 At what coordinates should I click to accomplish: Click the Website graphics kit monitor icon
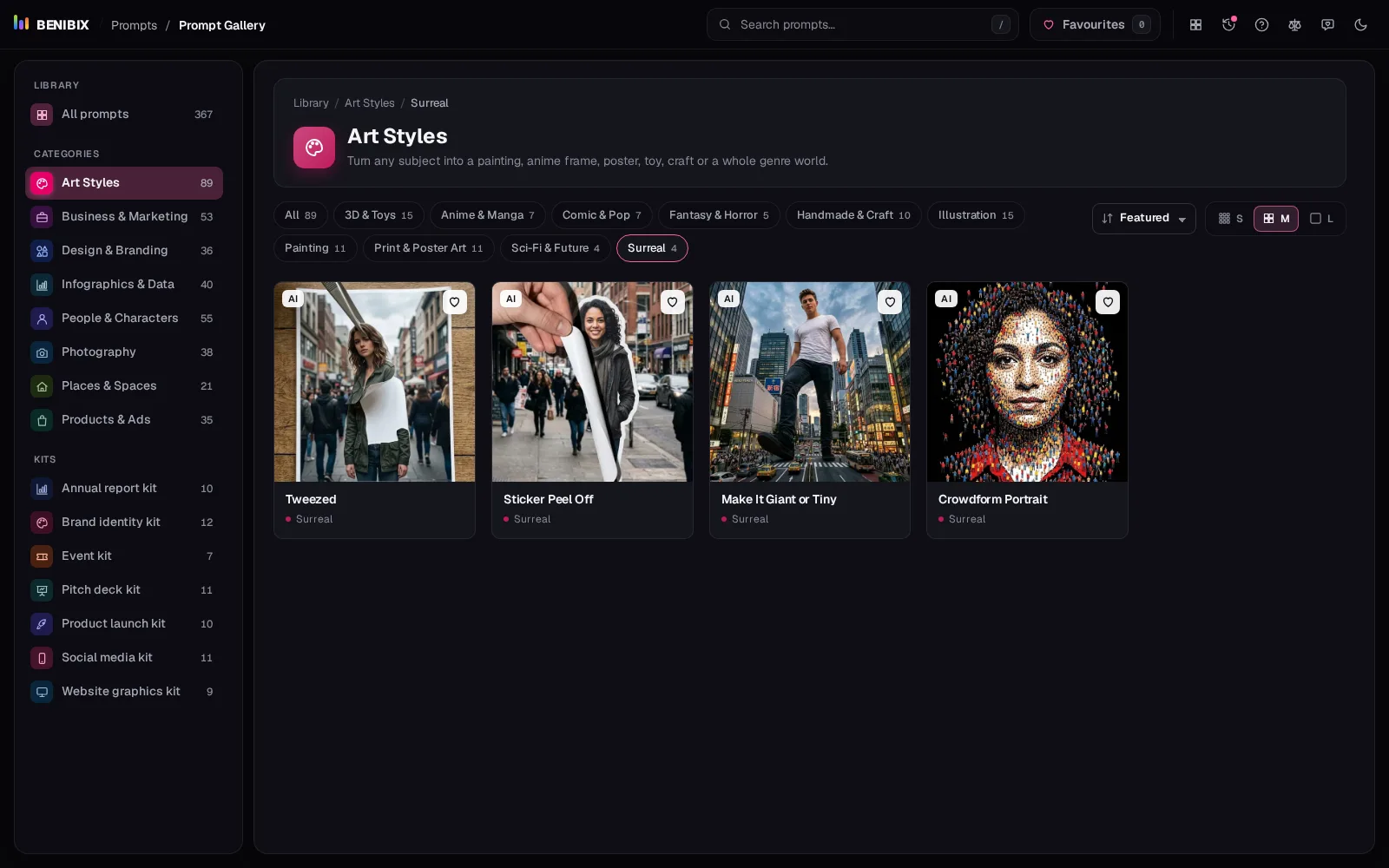(42, 692)
